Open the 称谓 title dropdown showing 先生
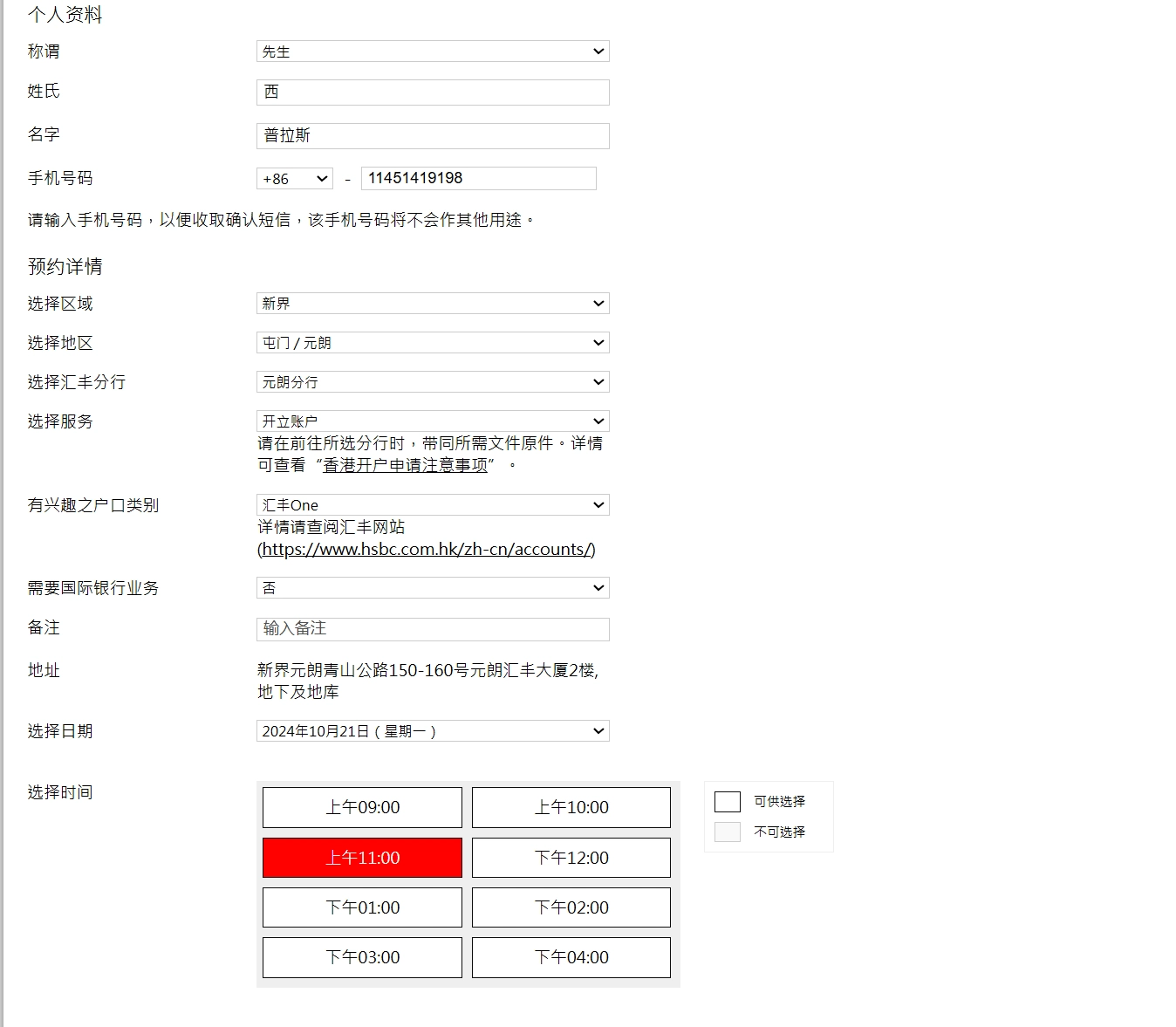Screen dimensions: 1176x1027 tap(433, 51)
